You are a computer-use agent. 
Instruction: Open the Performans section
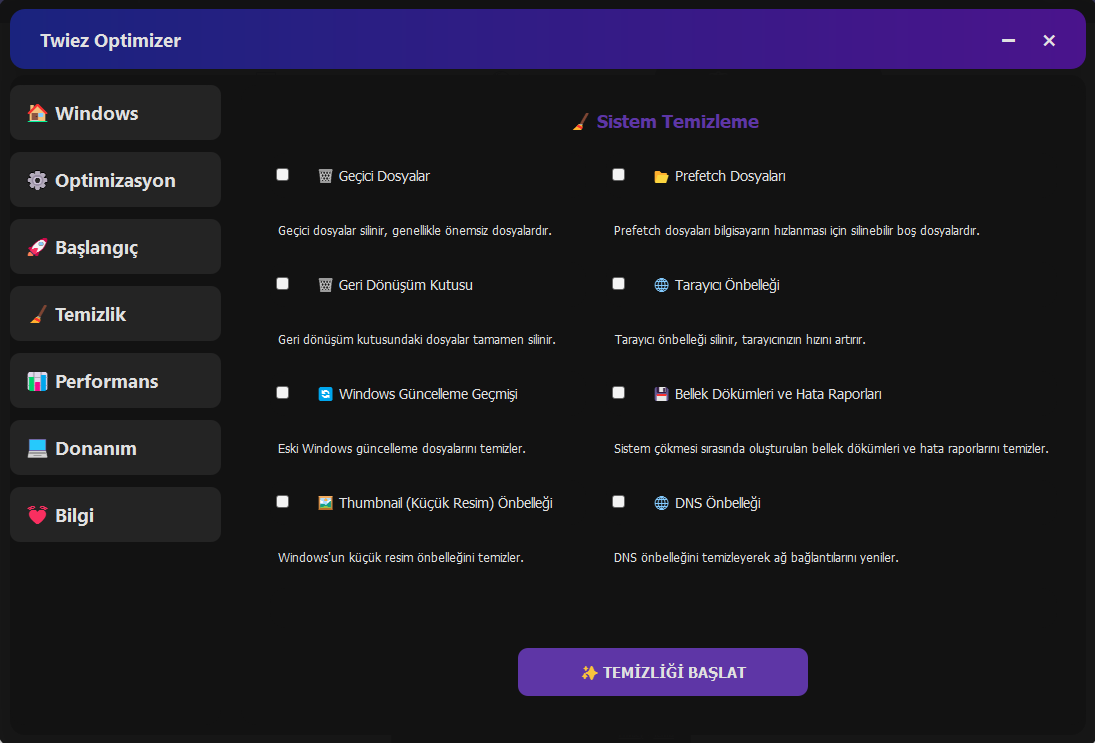click(x=115, y=381)
